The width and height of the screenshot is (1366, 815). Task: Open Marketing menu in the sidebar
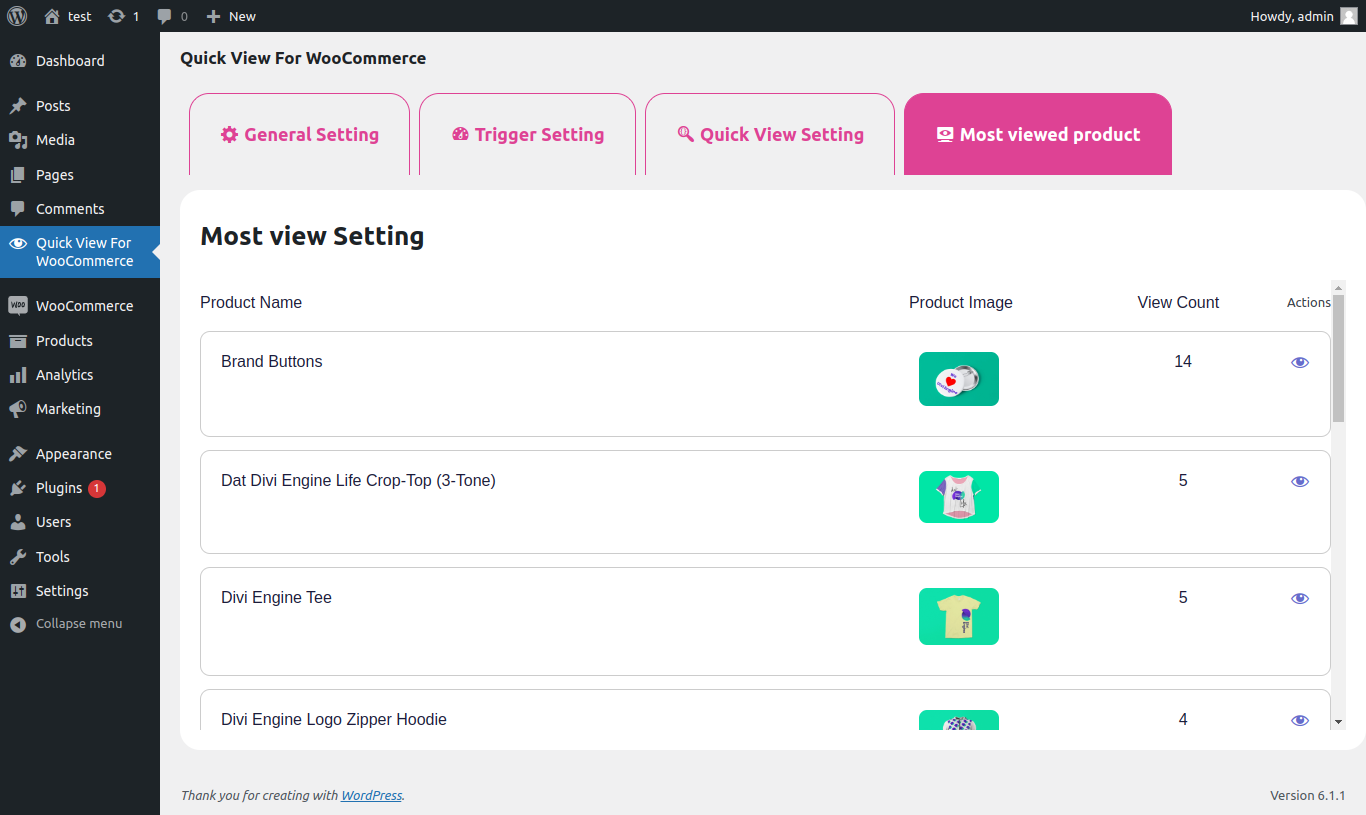68,409
